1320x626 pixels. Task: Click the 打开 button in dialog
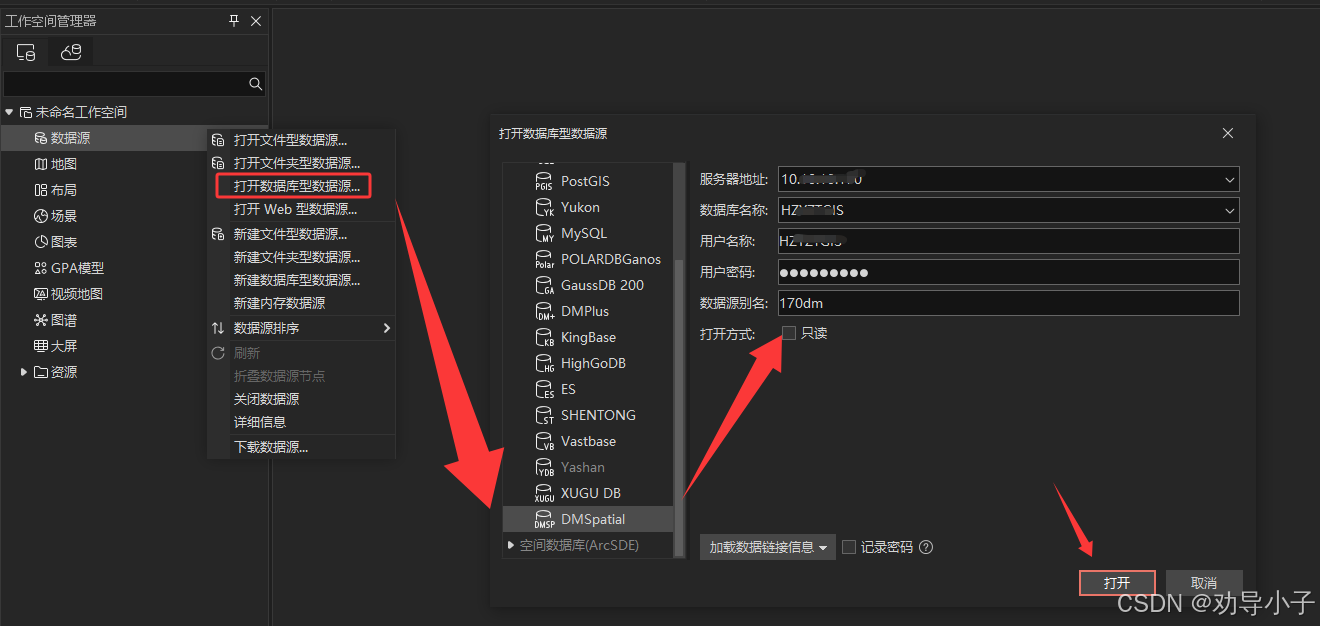(1117, 583)
